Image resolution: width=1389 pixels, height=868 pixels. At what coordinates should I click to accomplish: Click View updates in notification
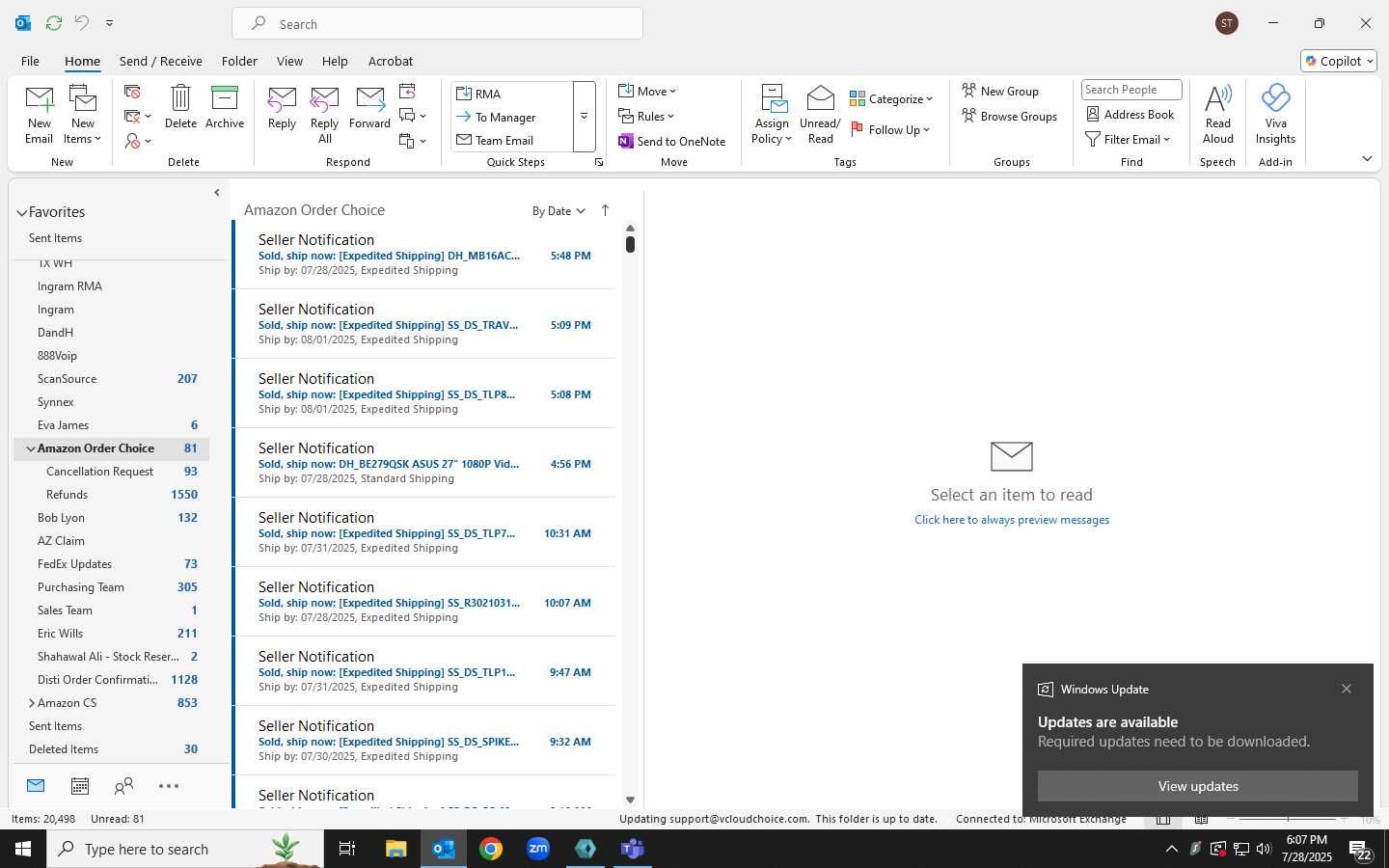(x=1197, y=786)
